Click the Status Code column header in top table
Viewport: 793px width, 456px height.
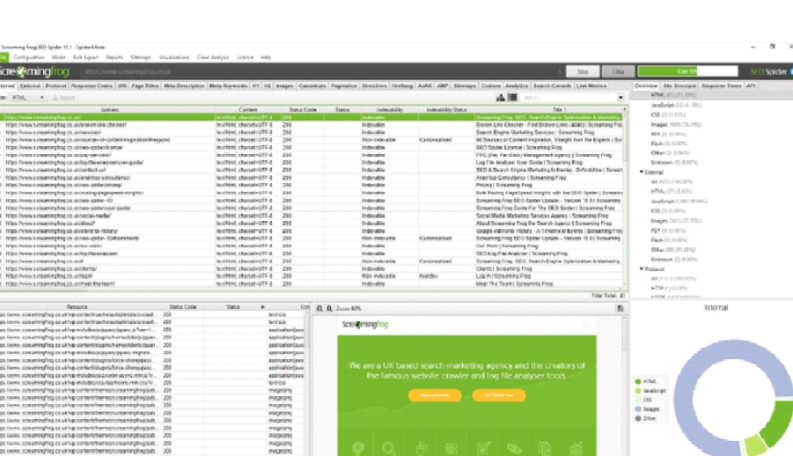point(302,110)
